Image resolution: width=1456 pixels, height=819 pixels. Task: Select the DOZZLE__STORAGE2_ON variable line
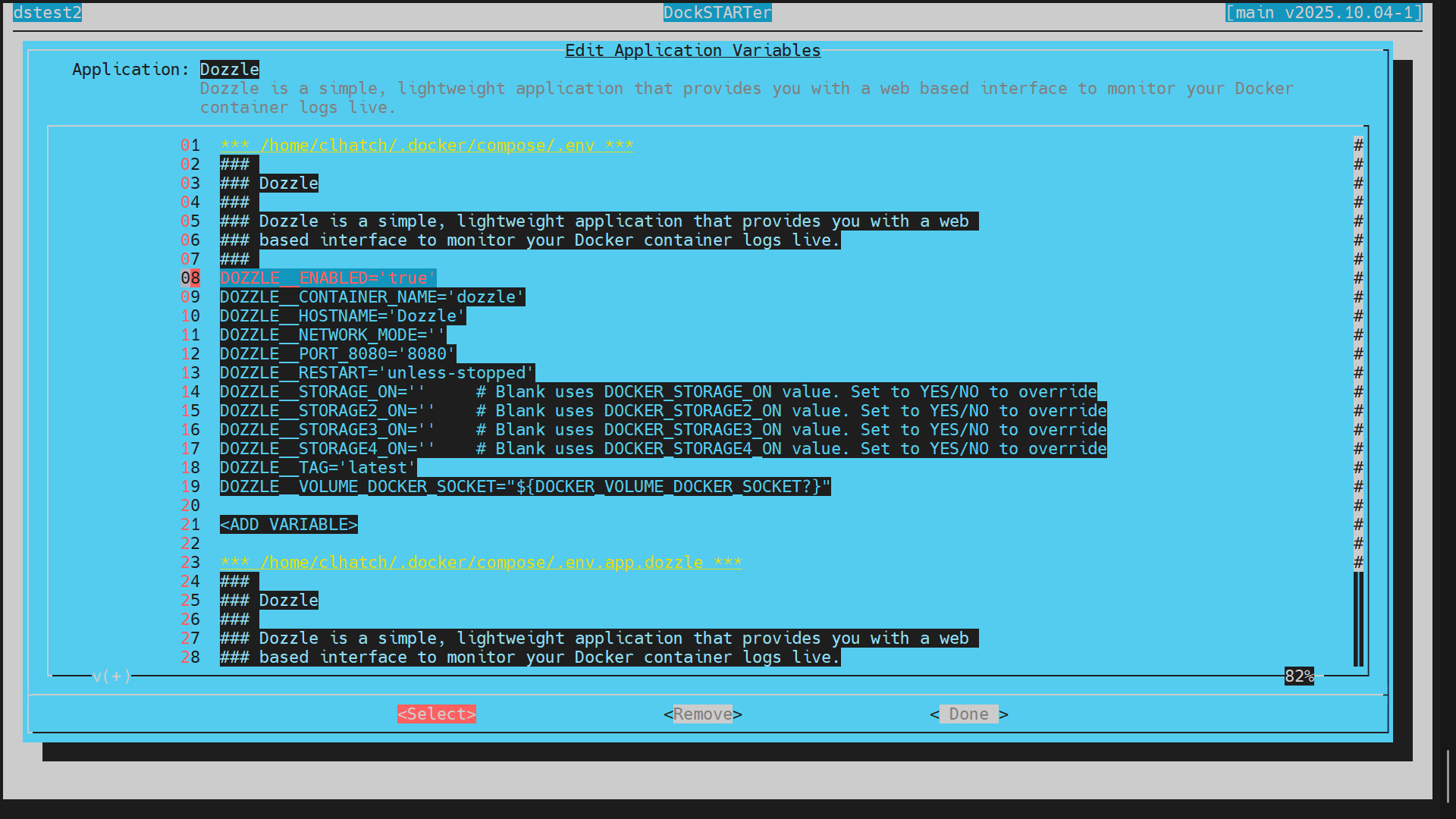(327, 411)
